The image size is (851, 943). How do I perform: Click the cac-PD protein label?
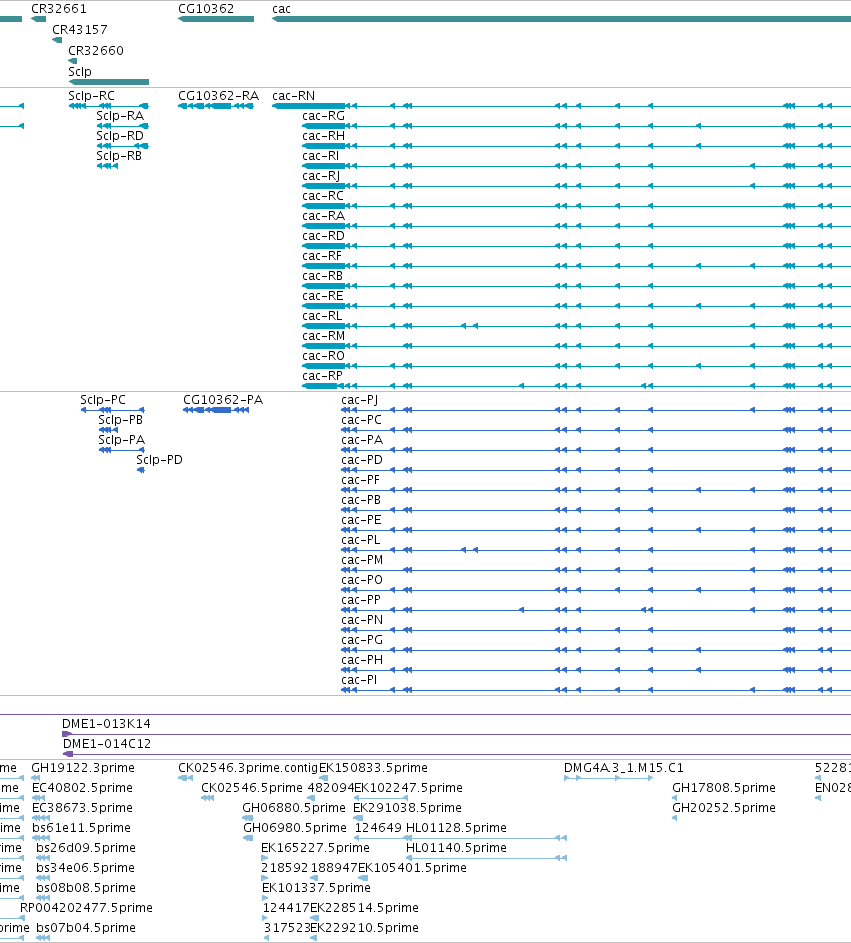pyautogui.click(x=362, y=459)
